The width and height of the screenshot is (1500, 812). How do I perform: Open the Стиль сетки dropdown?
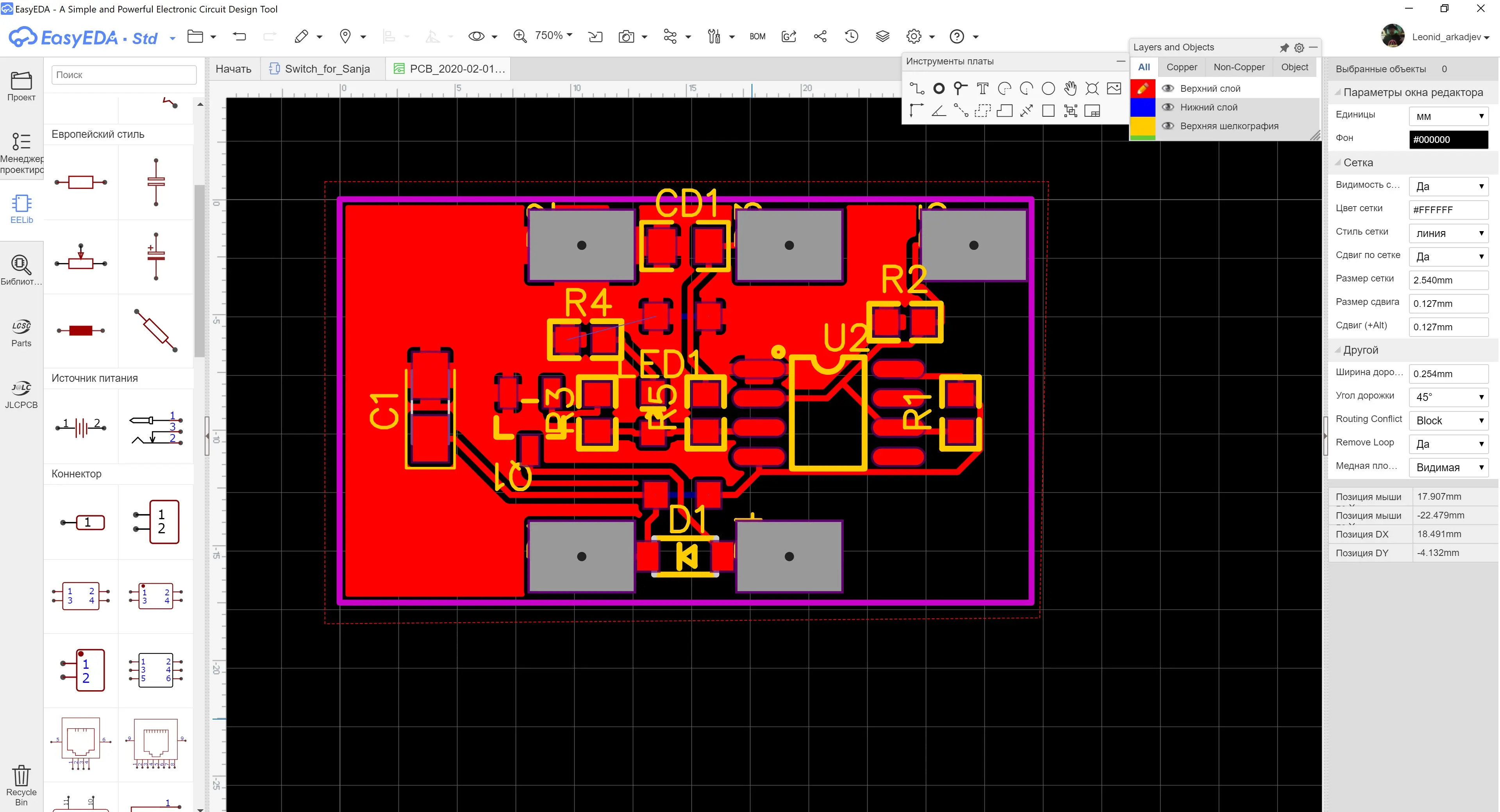1448,233
